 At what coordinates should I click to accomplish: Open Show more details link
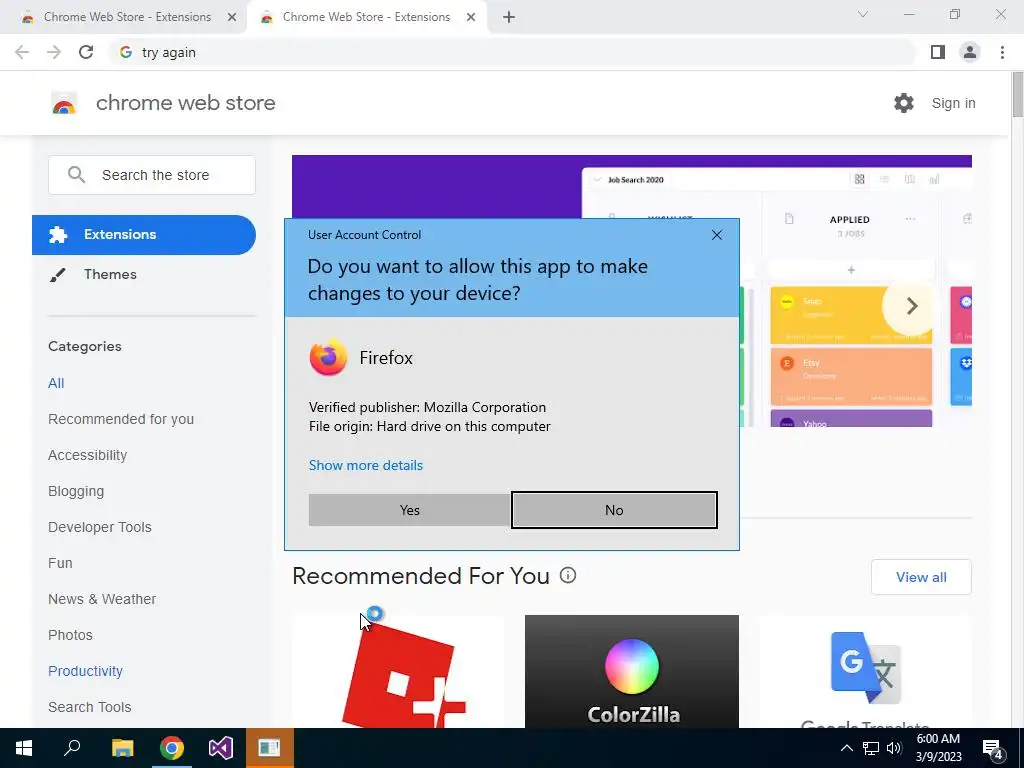click(366, 465)
